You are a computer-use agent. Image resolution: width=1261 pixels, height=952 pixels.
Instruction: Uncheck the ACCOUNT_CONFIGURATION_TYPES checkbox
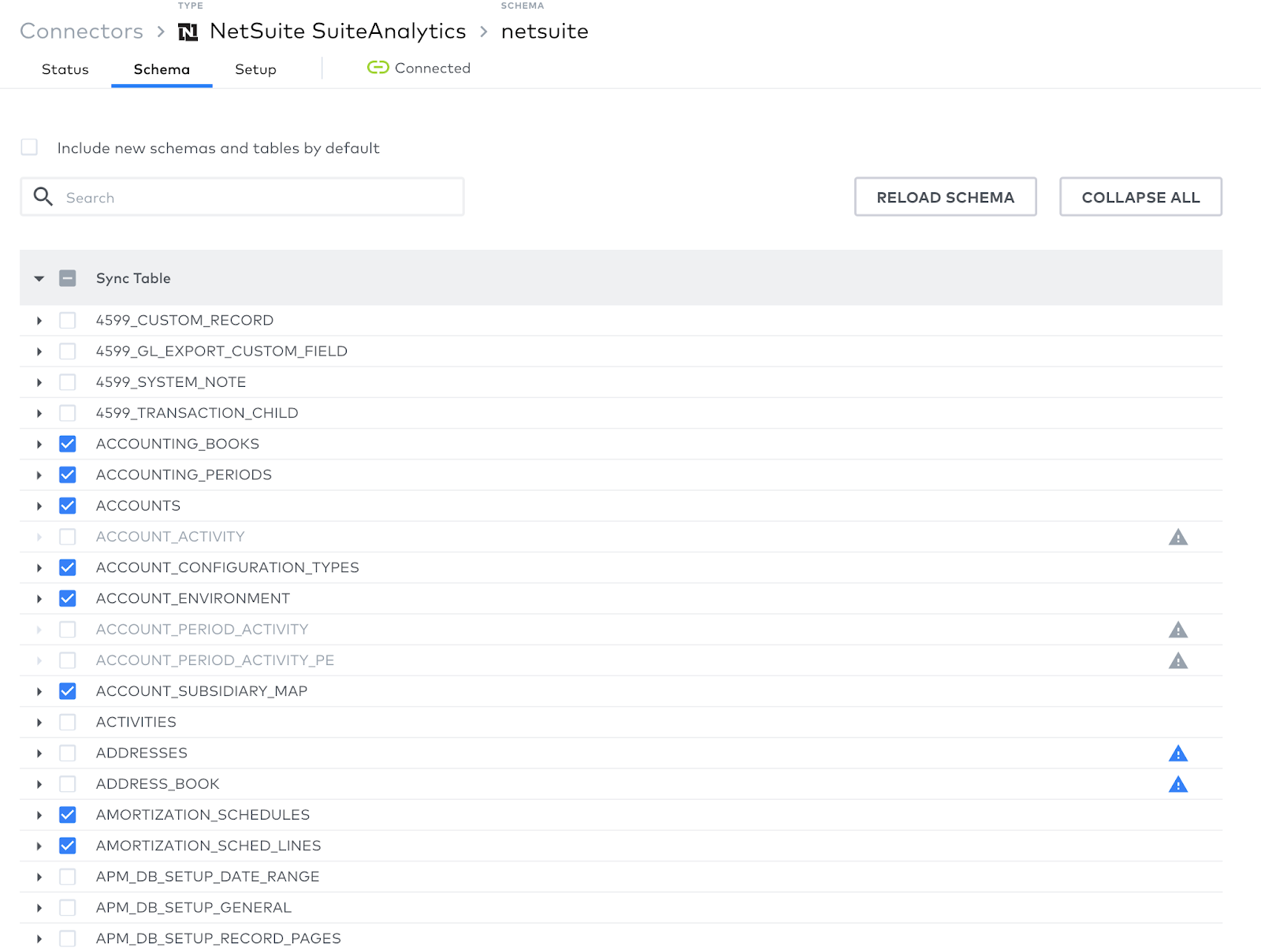[68, 567]
